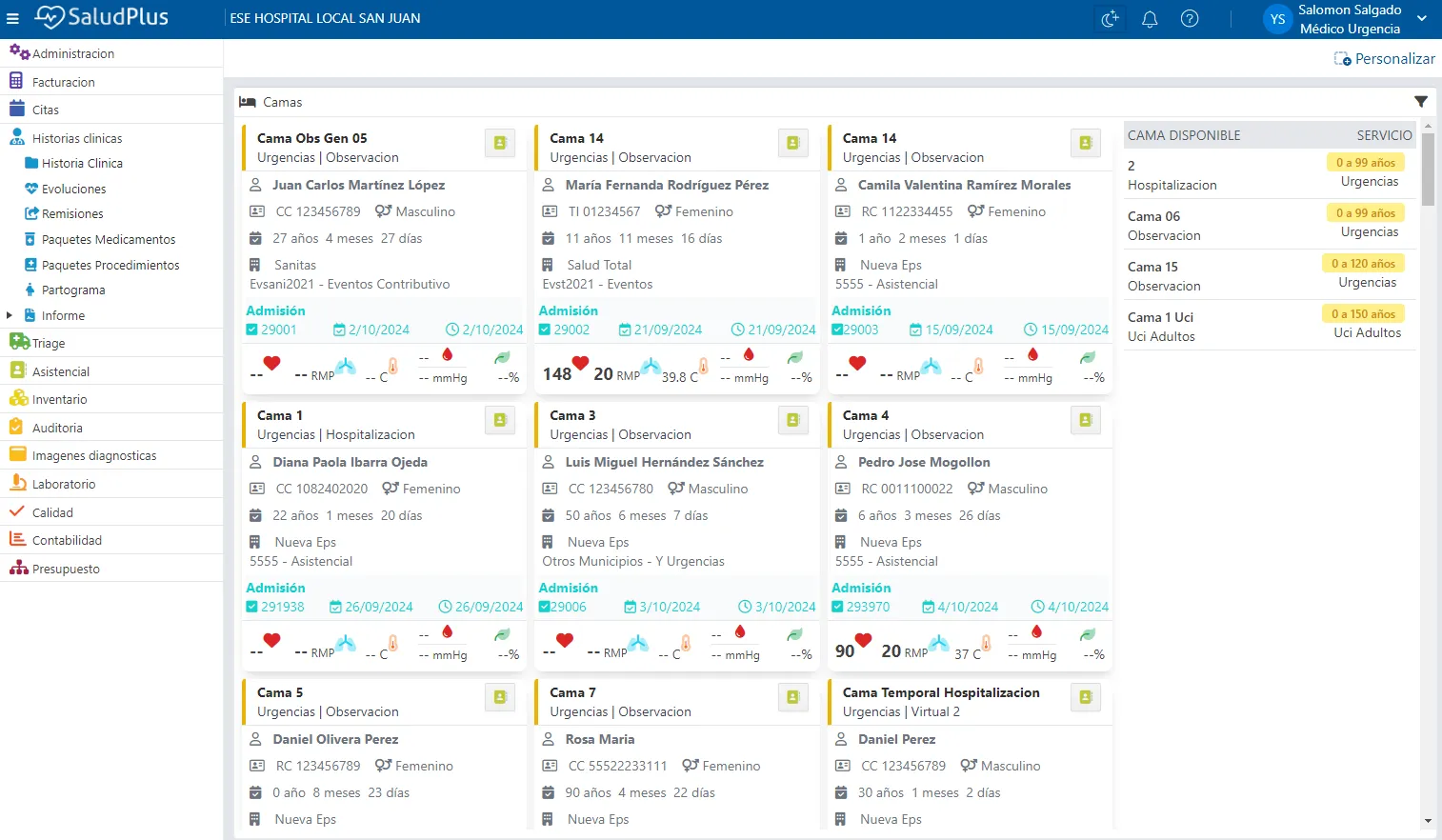Toggle admission 29006 checkbox
Image resolution: width=1442 pixels, height=840 pixels.
545,607
